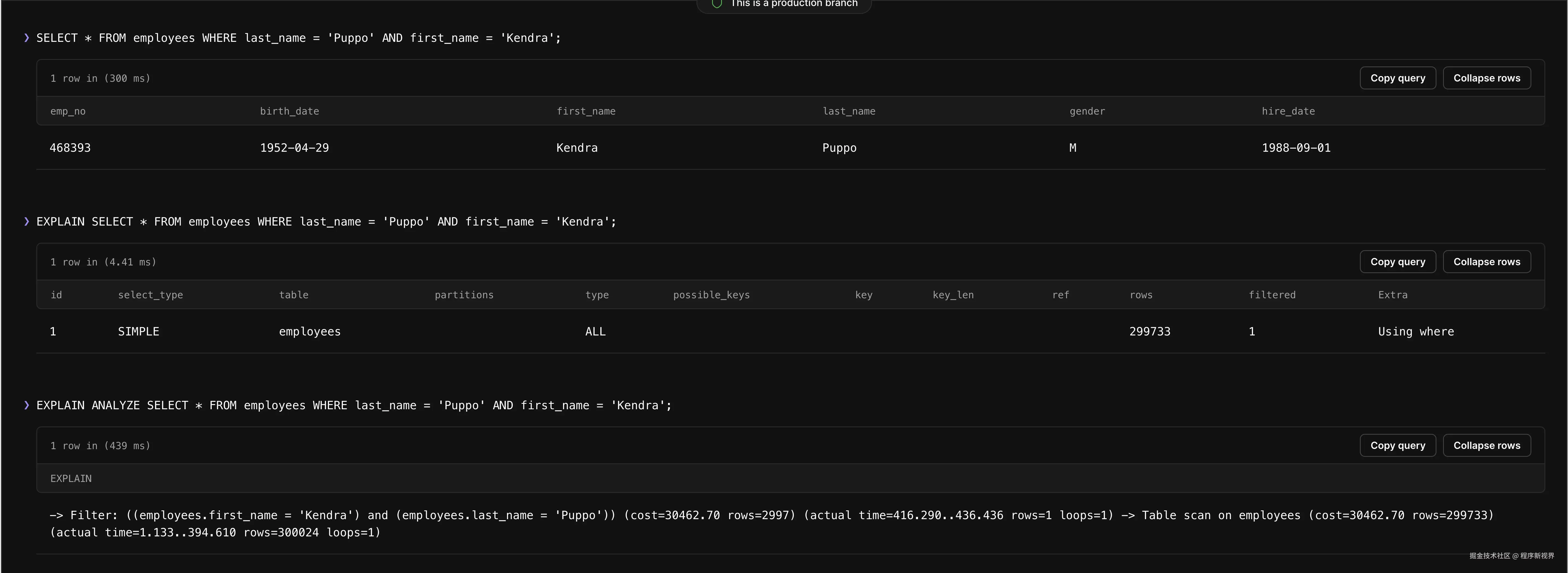The image size is (1568, 573).
Task: Click the hire date cell 1988-09-01
Action: pos(1296,148)
